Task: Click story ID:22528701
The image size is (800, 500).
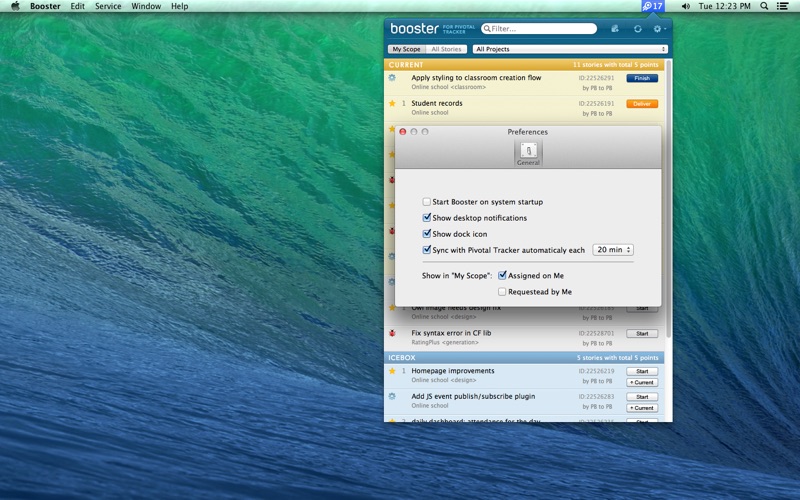Action: coord(596,333)
